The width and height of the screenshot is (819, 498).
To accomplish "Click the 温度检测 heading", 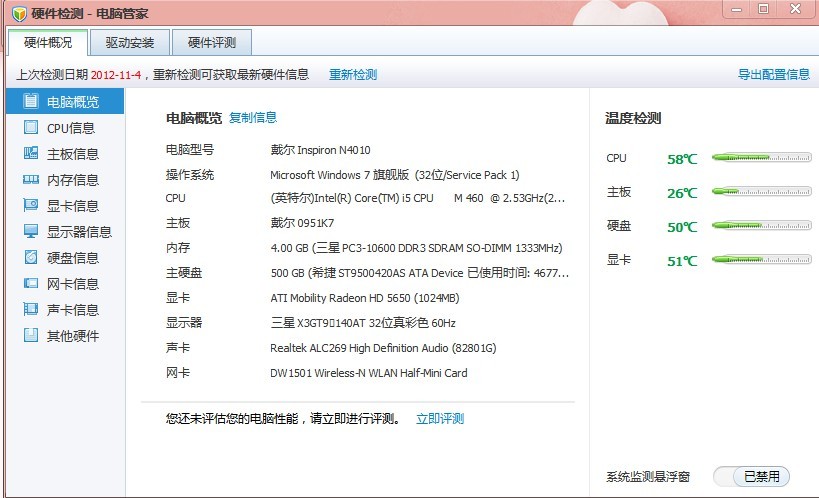I will tap(633, 118).
